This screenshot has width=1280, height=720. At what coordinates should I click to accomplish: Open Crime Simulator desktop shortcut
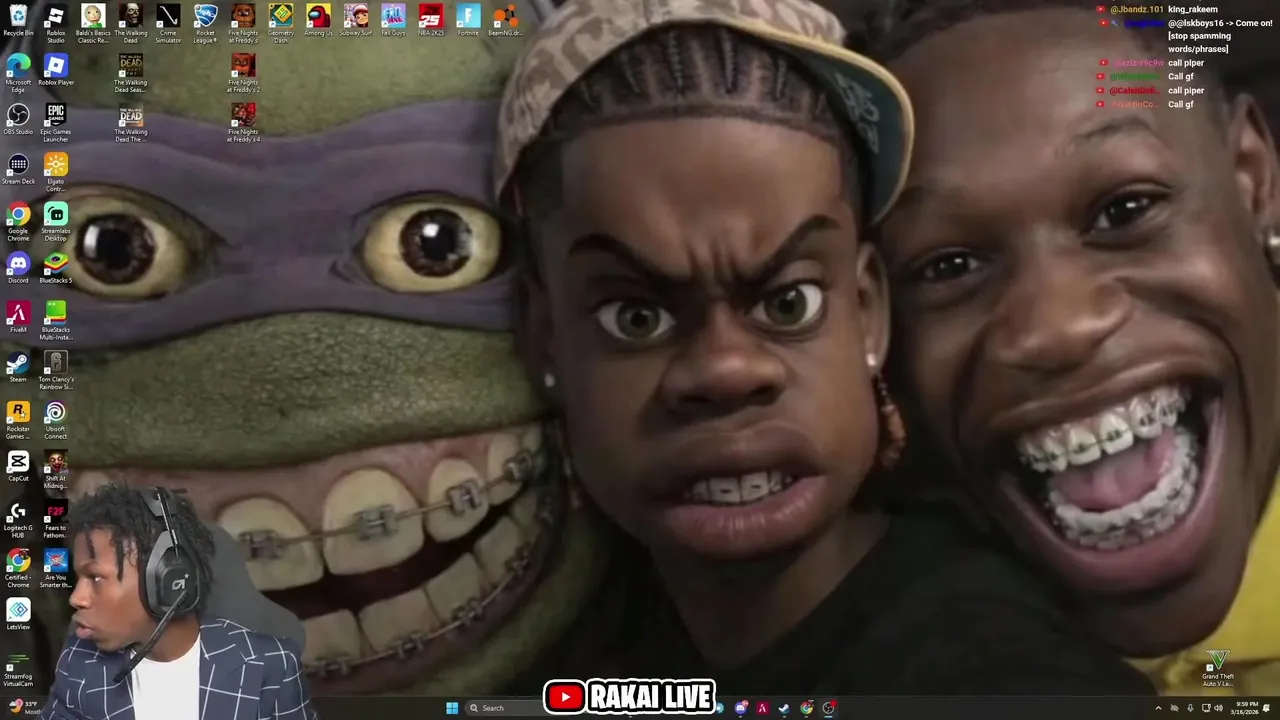[168, 24]
